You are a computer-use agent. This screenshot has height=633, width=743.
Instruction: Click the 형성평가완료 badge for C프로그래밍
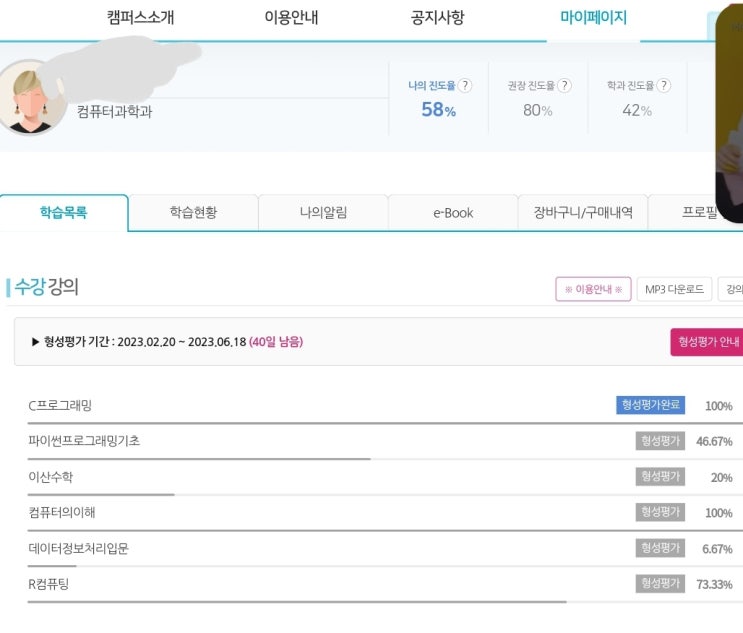pyautogui.click(x=650, y=405)
